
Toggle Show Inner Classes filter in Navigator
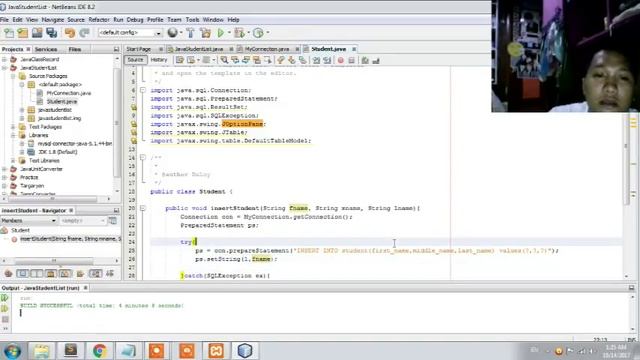(x=65, y=273)
